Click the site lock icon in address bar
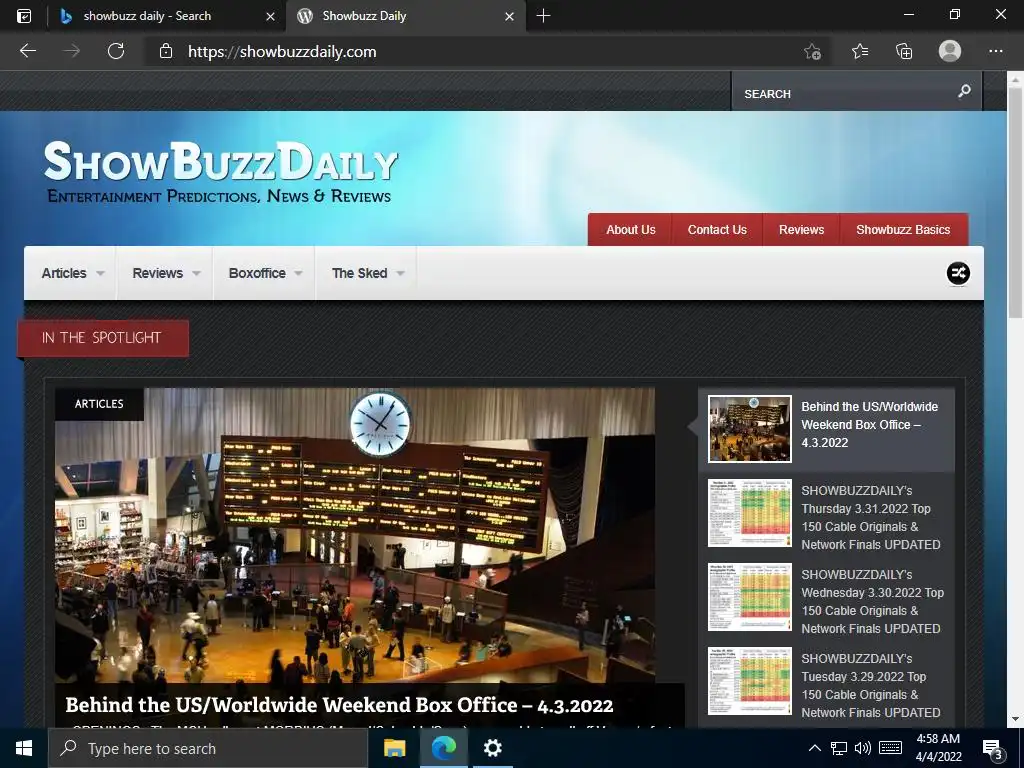 tap(166, 51)
